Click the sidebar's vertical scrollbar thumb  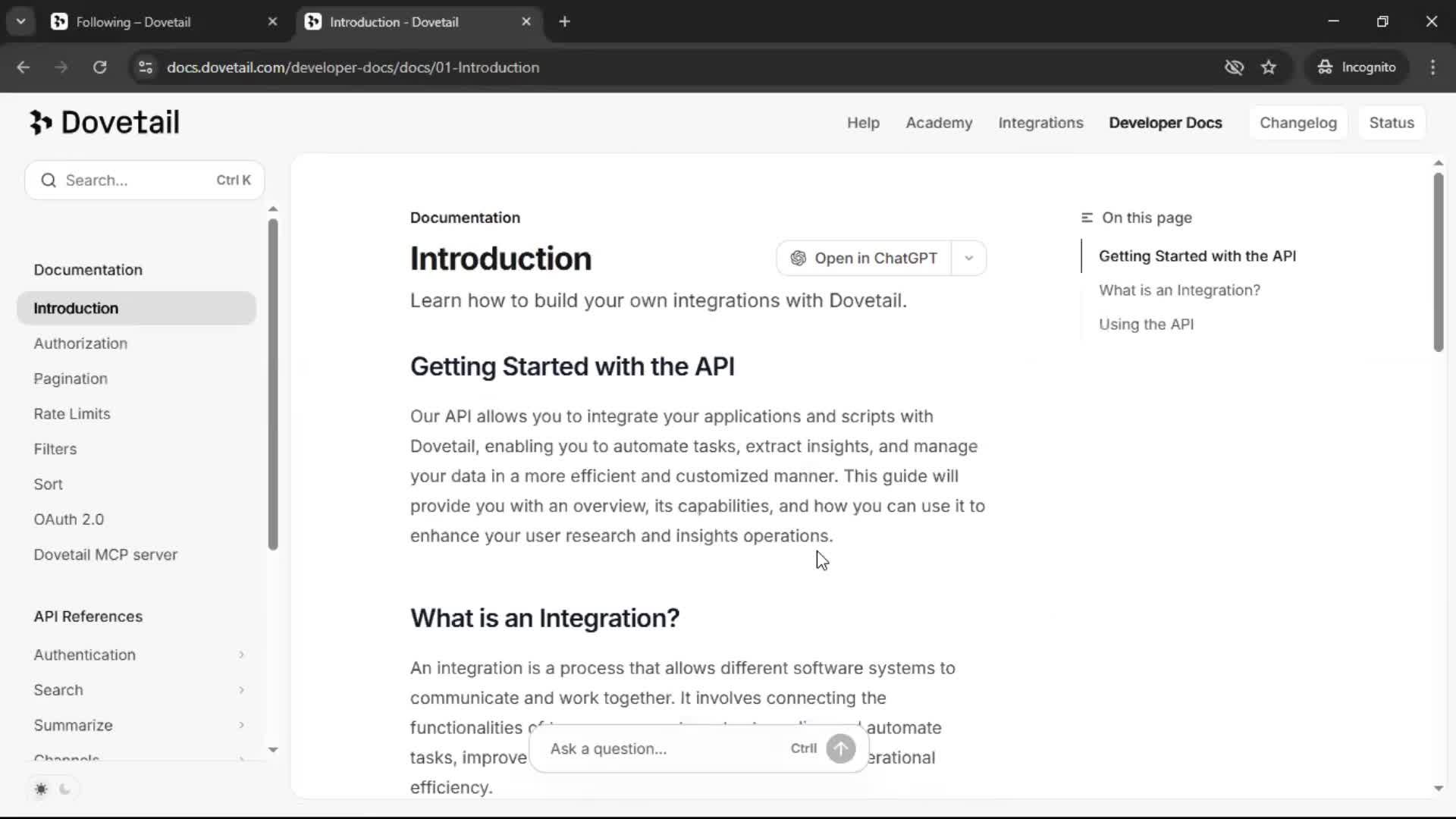273,384
